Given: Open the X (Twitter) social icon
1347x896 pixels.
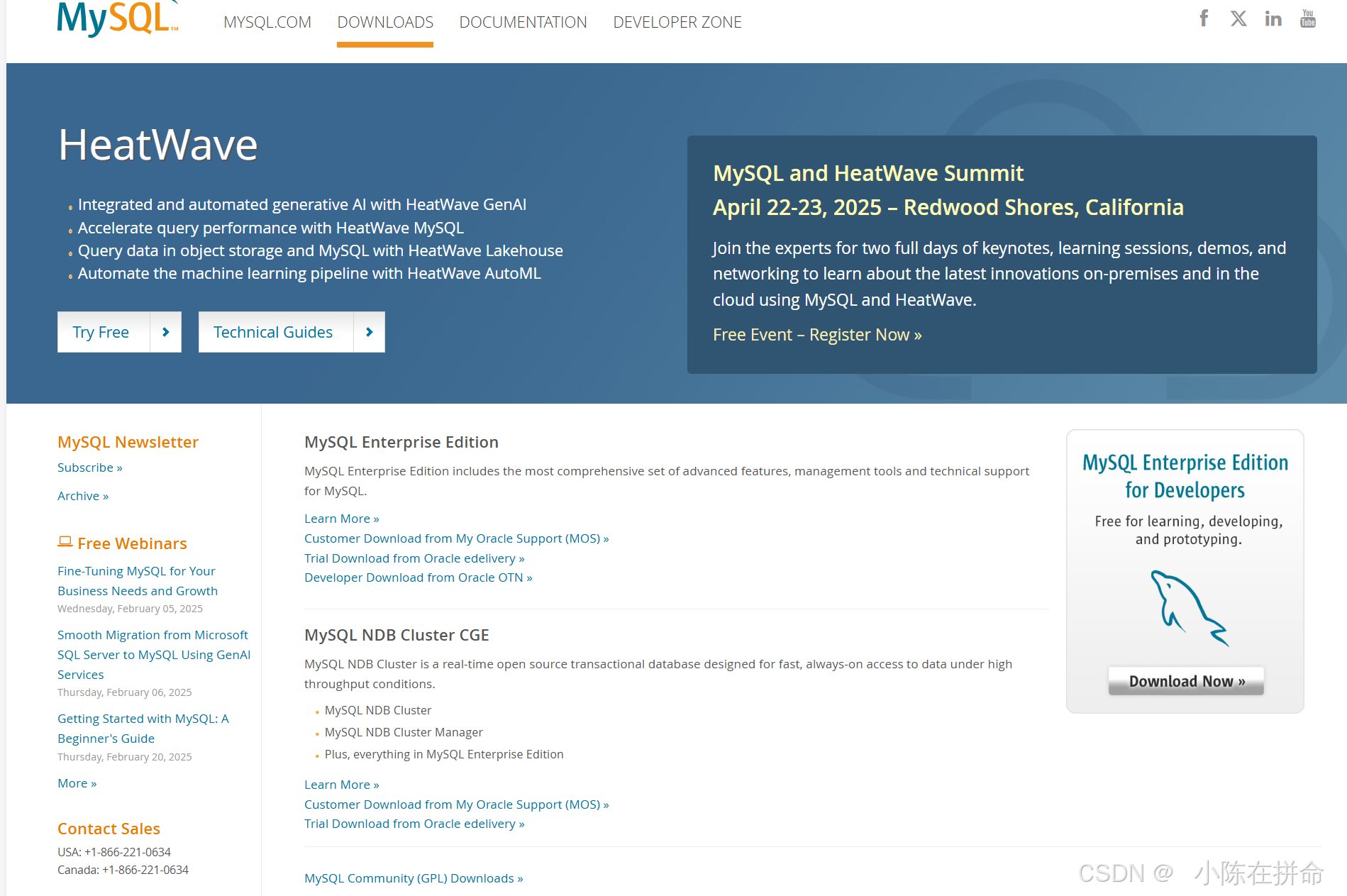Looking at the screenshot, I should (1238, 18).
